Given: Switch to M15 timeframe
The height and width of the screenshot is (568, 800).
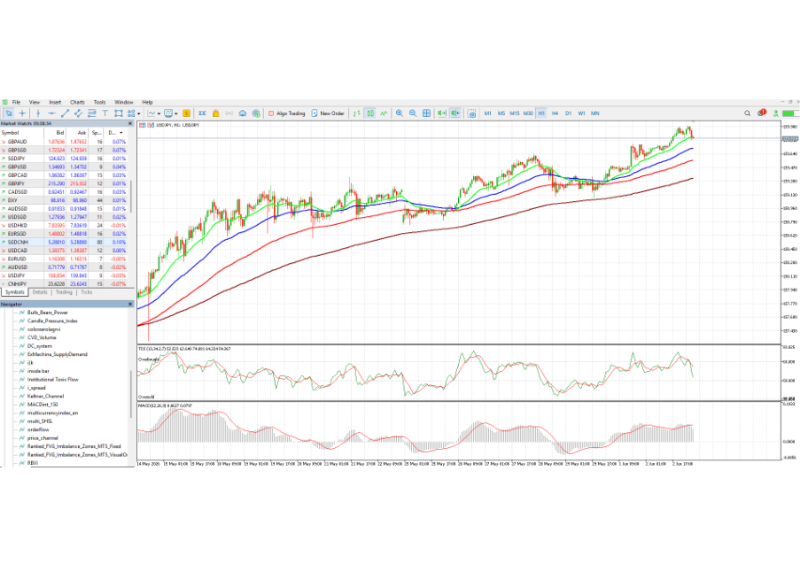Looking at the screenshot, I should click(514, 113).
